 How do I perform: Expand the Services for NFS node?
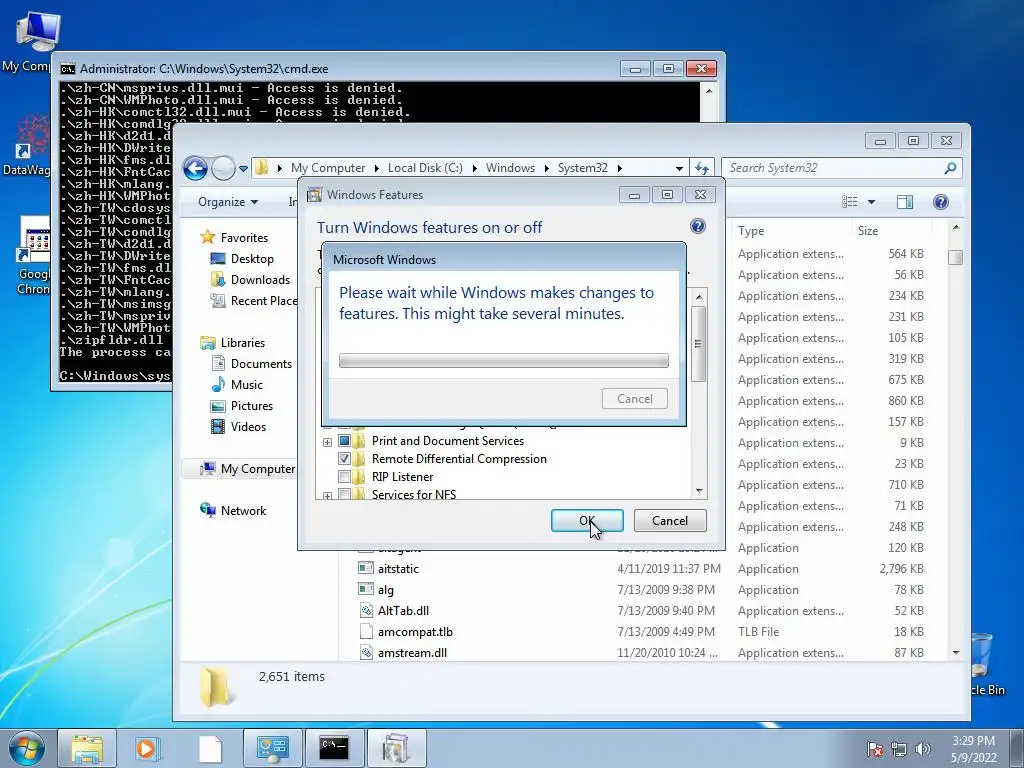[327, 496]
